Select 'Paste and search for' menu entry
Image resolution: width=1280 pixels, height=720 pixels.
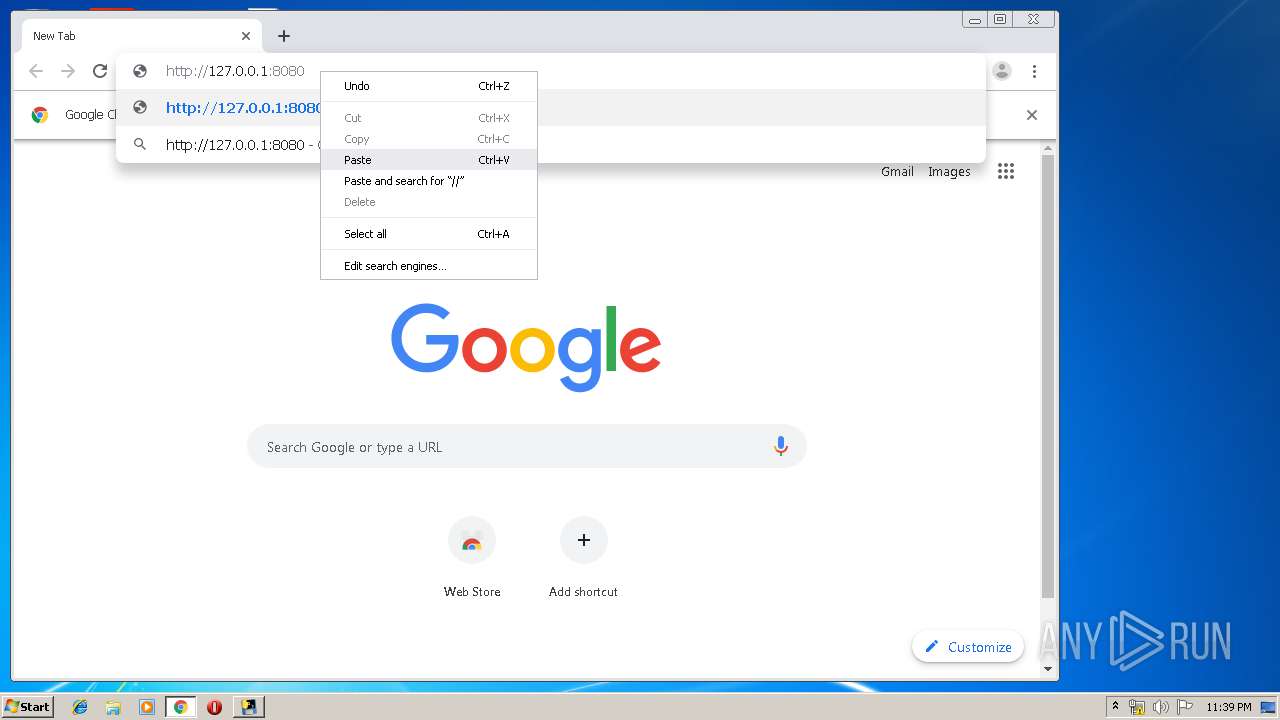click(428, 181)
